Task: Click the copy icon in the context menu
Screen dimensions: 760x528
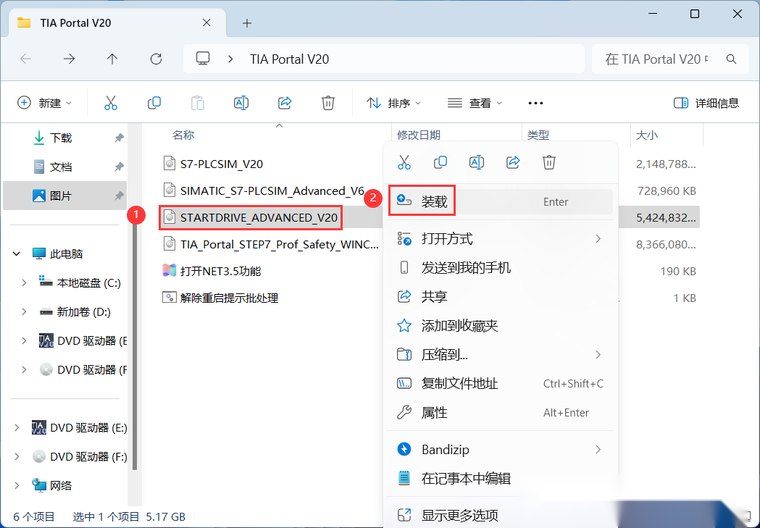Action: point(440,162)
